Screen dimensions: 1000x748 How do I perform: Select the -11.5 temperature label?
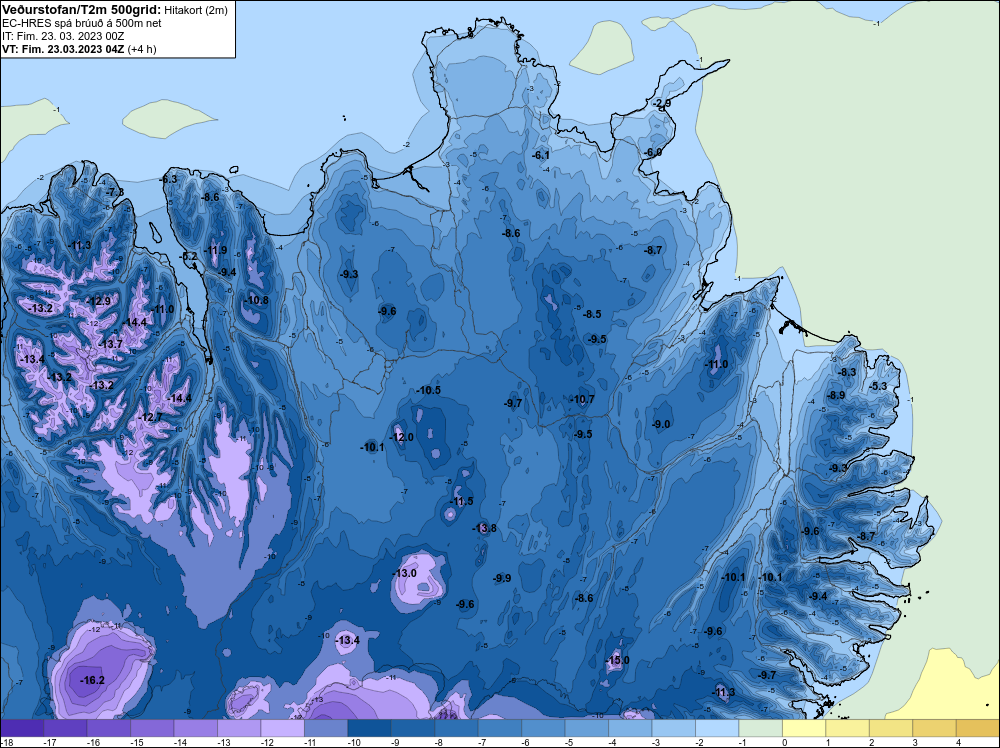[461, 501]
